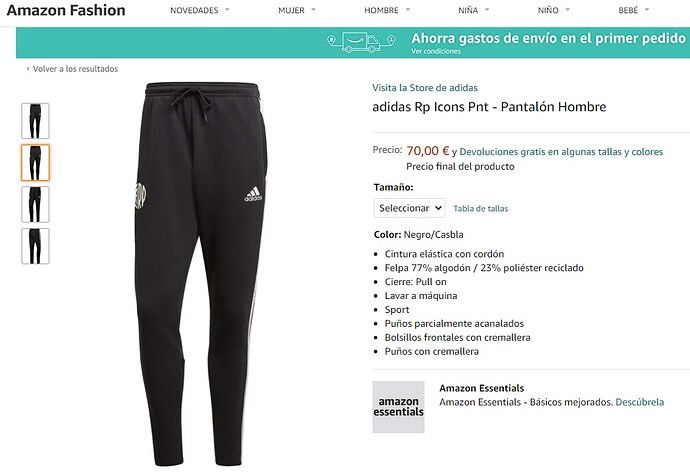Expand the HOMBRE menu
Screen dimensions: 690x476
tap(387, 10)
